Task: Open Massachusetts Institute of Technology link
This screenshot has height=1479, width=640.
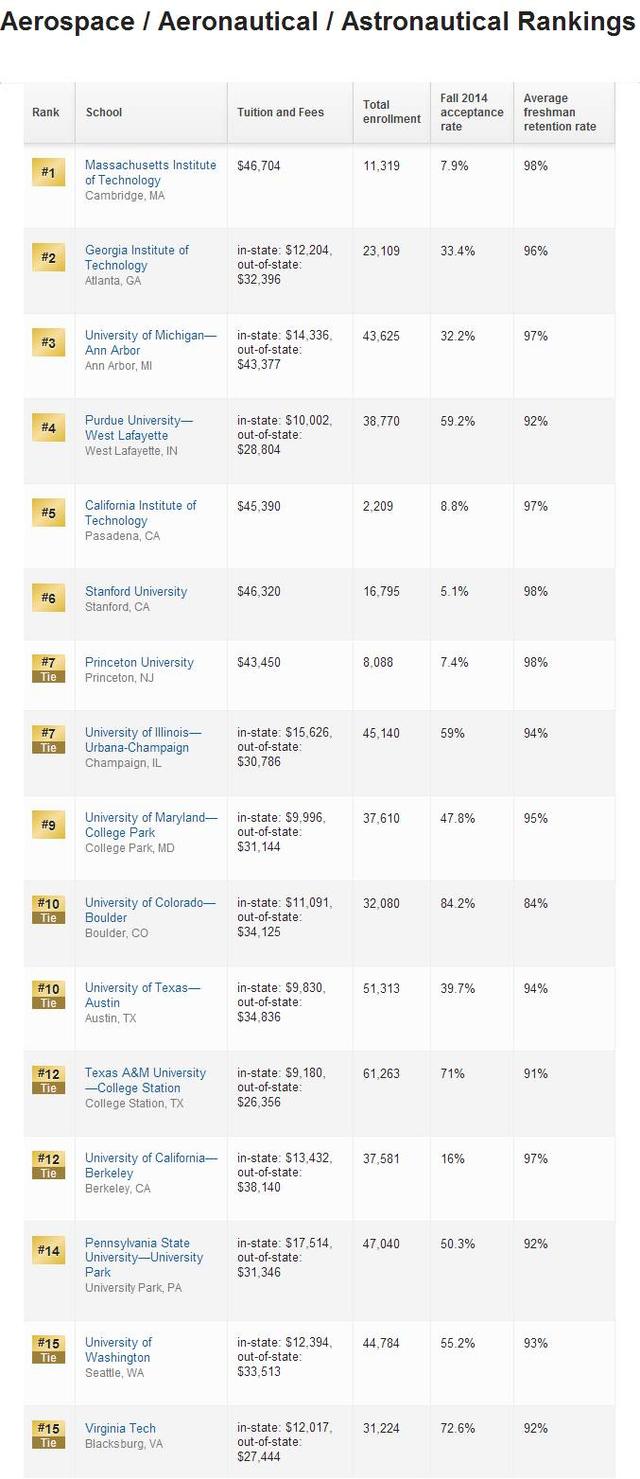Action: click(x=150, y=172)
